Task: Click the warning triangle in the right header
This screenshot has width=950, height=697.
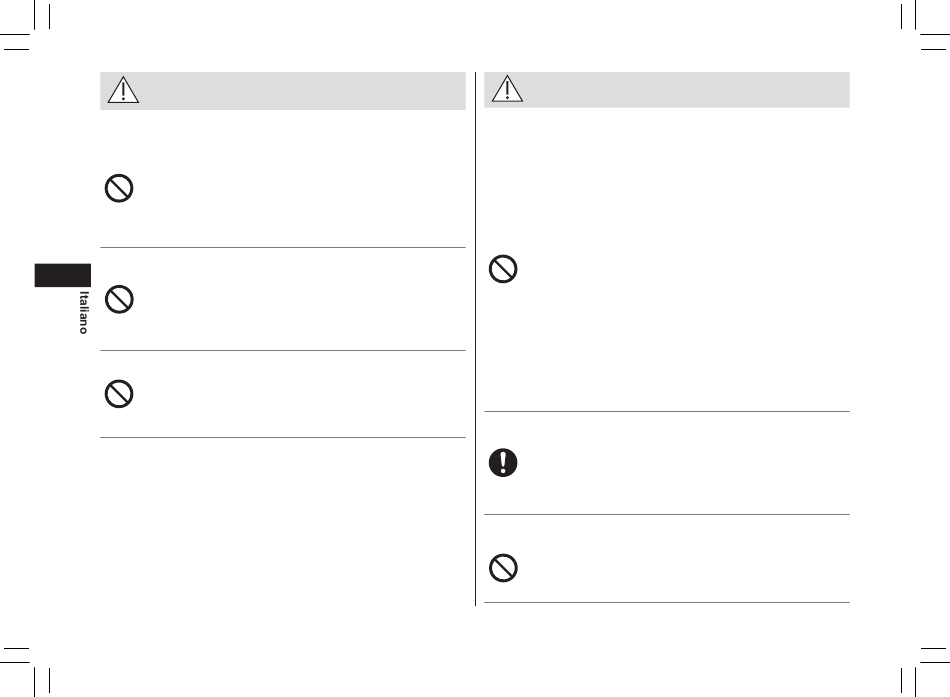Action: [x=508, y=90]
